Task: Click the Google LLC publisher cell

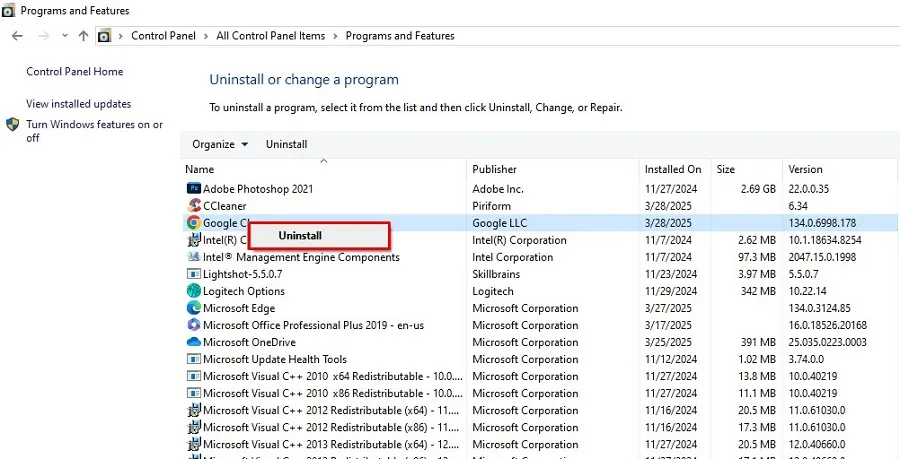Action: tap(499, 223)
